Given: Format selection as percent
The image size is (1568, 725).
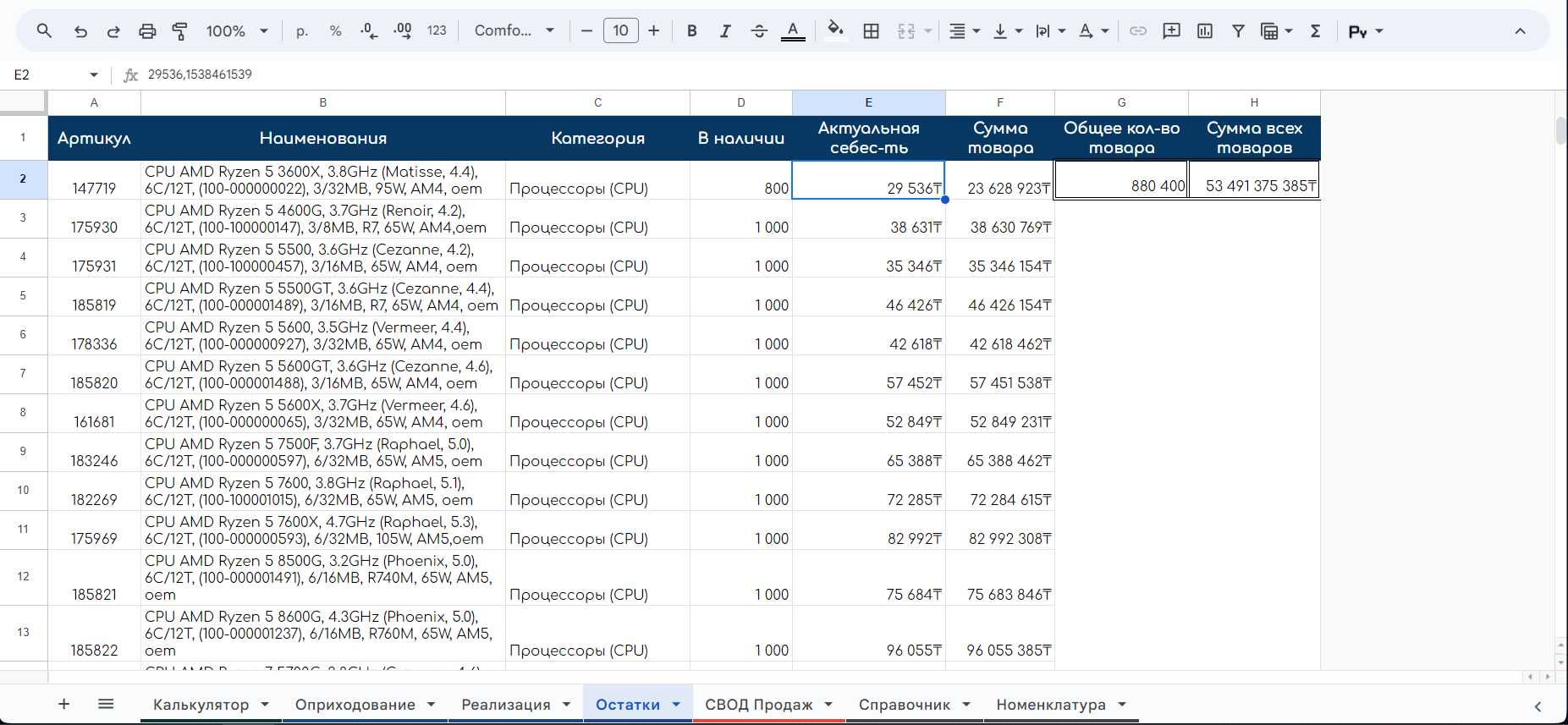Looking at the screenshot, I should [335, 30].
